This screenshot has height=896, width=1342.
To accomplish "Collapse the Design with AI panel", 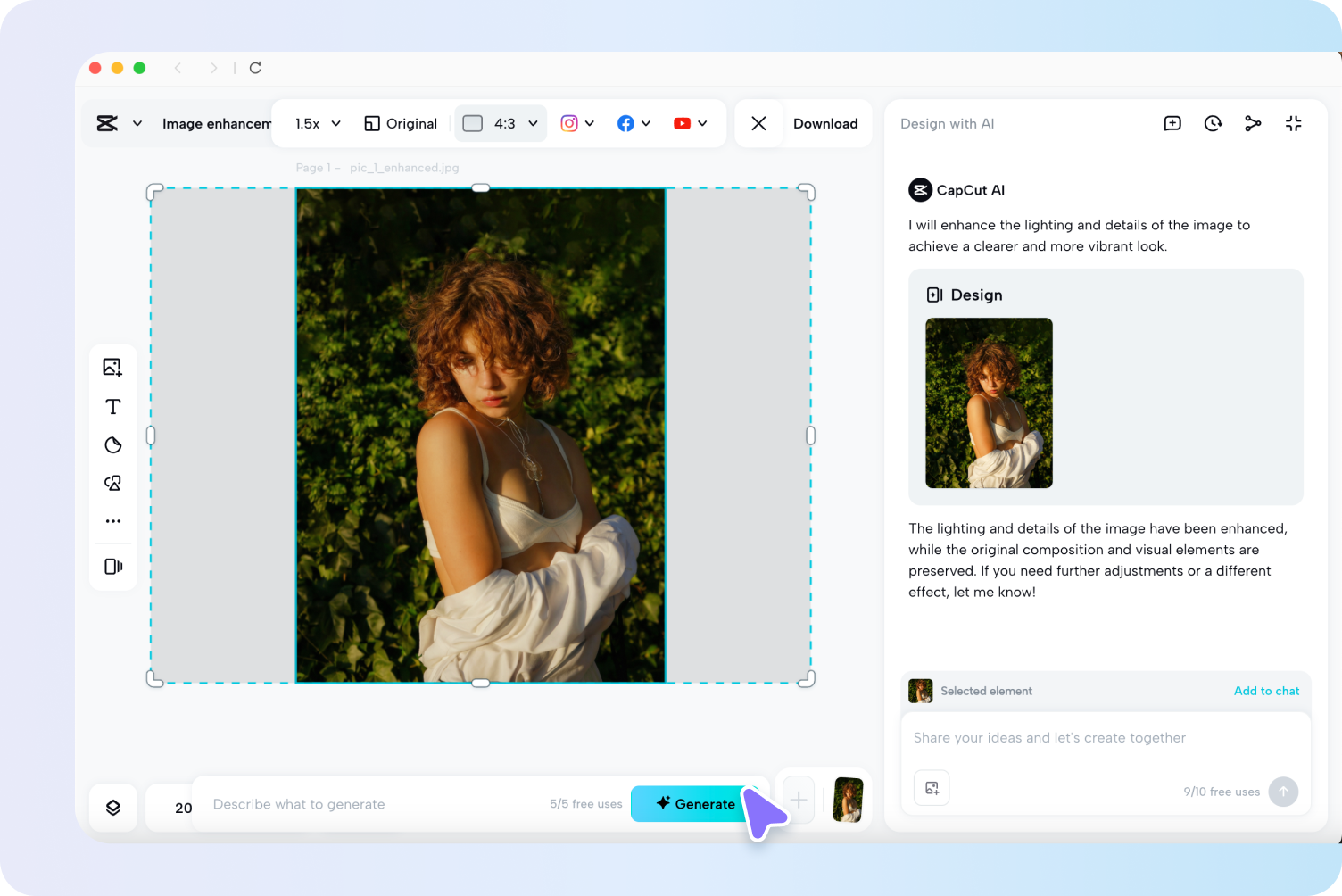I will 1293,123.
